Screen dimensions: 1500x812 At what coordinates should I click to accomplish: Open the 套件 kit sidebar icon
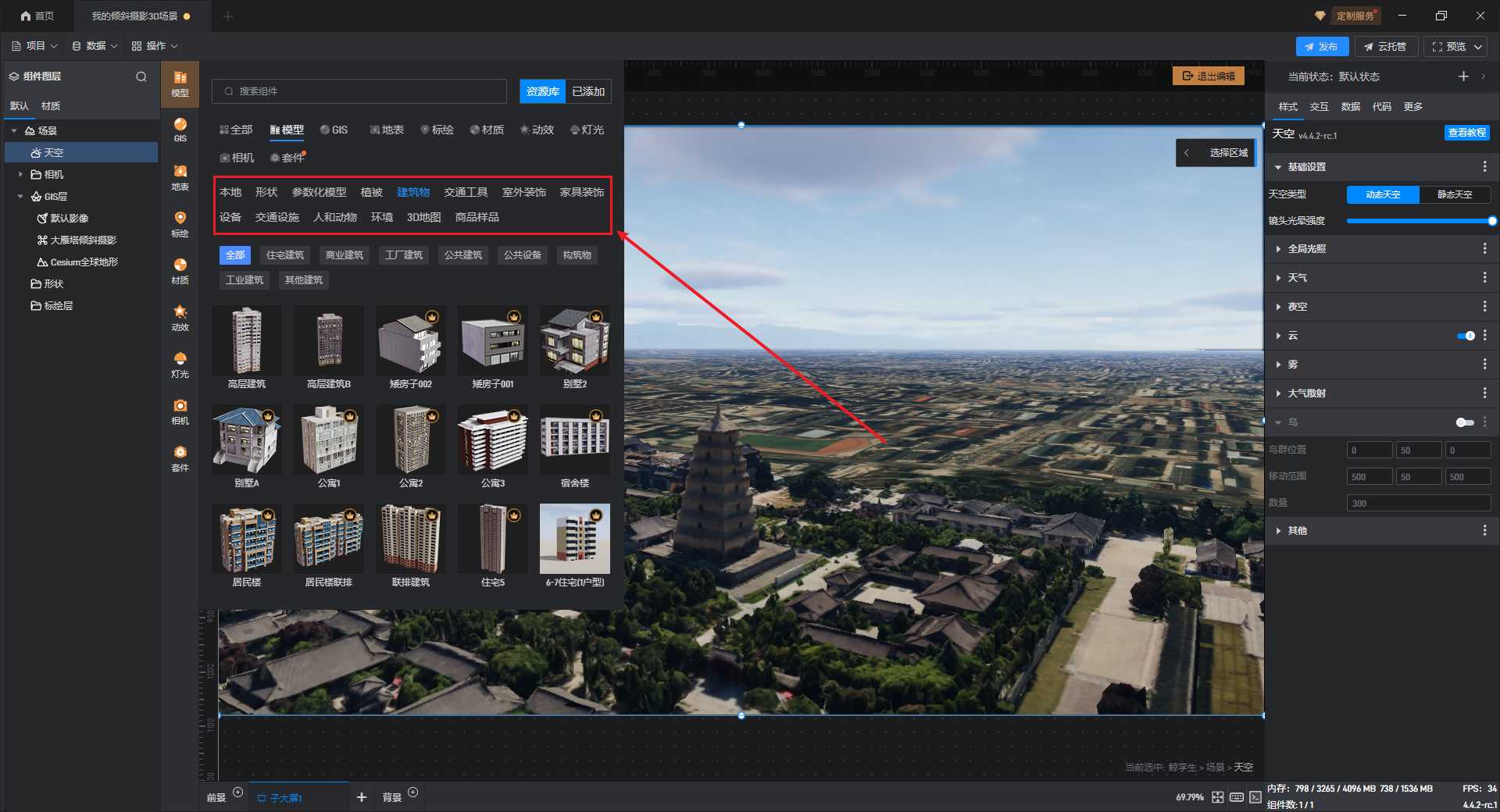180,458
